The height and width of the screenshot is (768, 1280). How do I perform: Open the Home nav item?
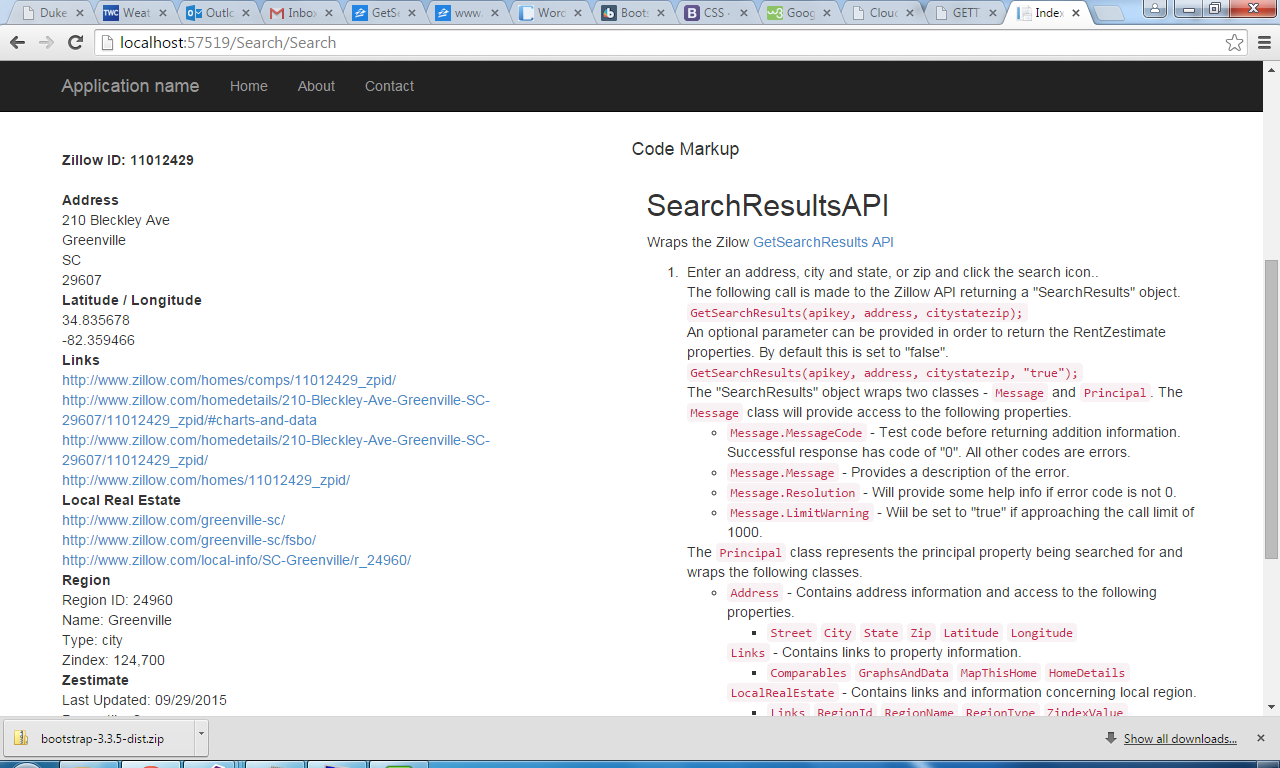point(249,86)
